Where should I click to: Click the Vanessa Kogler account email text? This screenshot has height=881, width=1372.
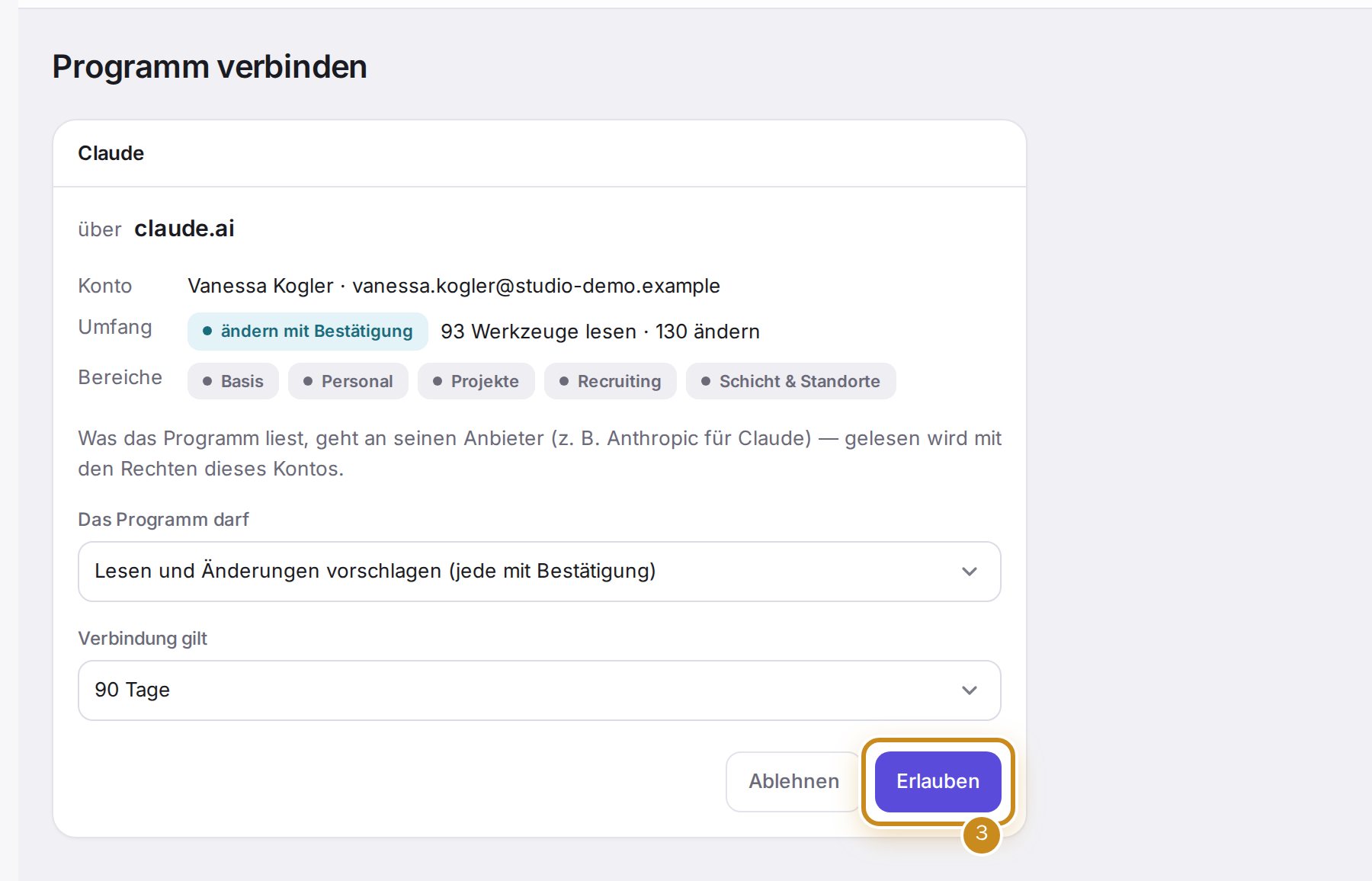tap(536, 286)
